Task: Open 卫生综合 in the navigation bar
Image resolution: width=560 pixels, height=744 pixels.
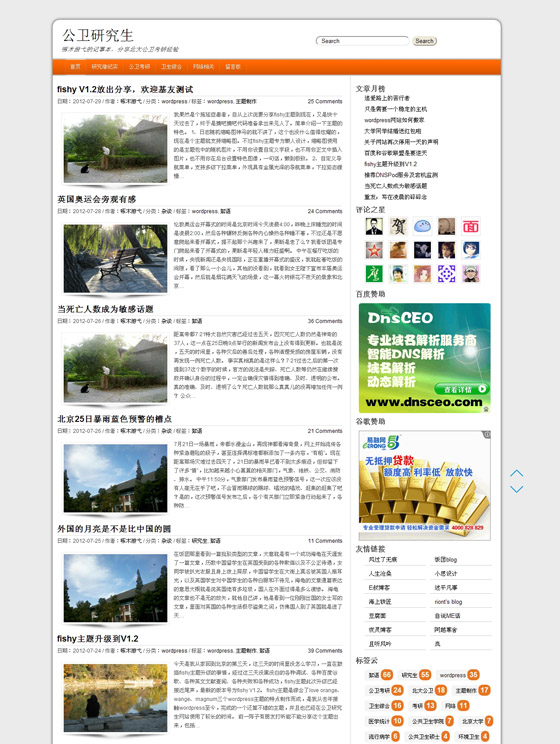Action: coord(171,67)
